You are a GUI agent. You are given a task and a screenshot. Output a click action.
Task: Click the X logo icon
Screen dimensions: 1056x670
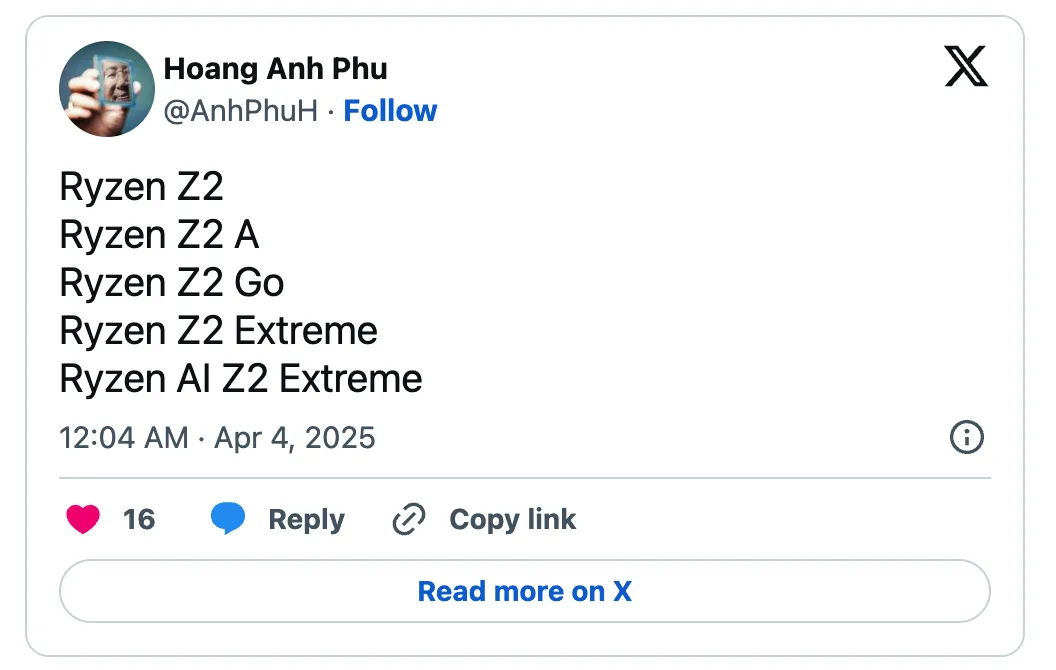(x=966, y=69)
